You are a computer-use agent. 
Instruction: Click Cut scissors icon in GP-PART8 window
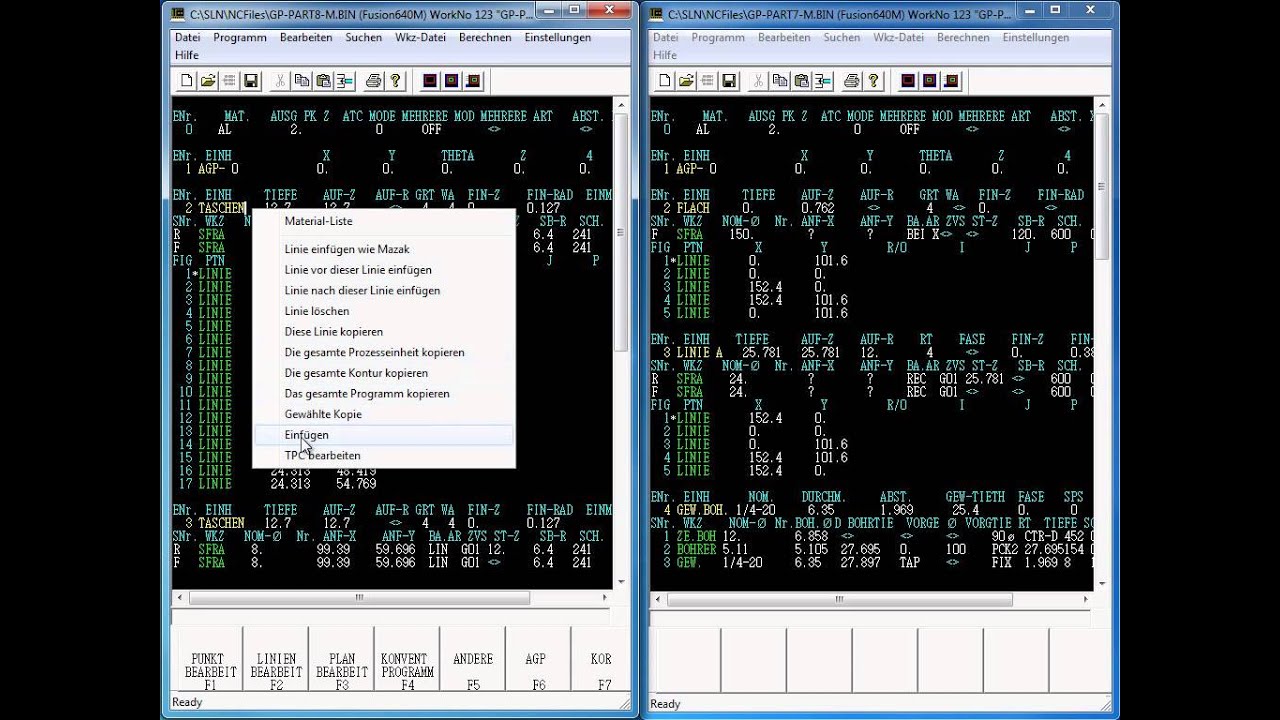[x=281, y=81]
